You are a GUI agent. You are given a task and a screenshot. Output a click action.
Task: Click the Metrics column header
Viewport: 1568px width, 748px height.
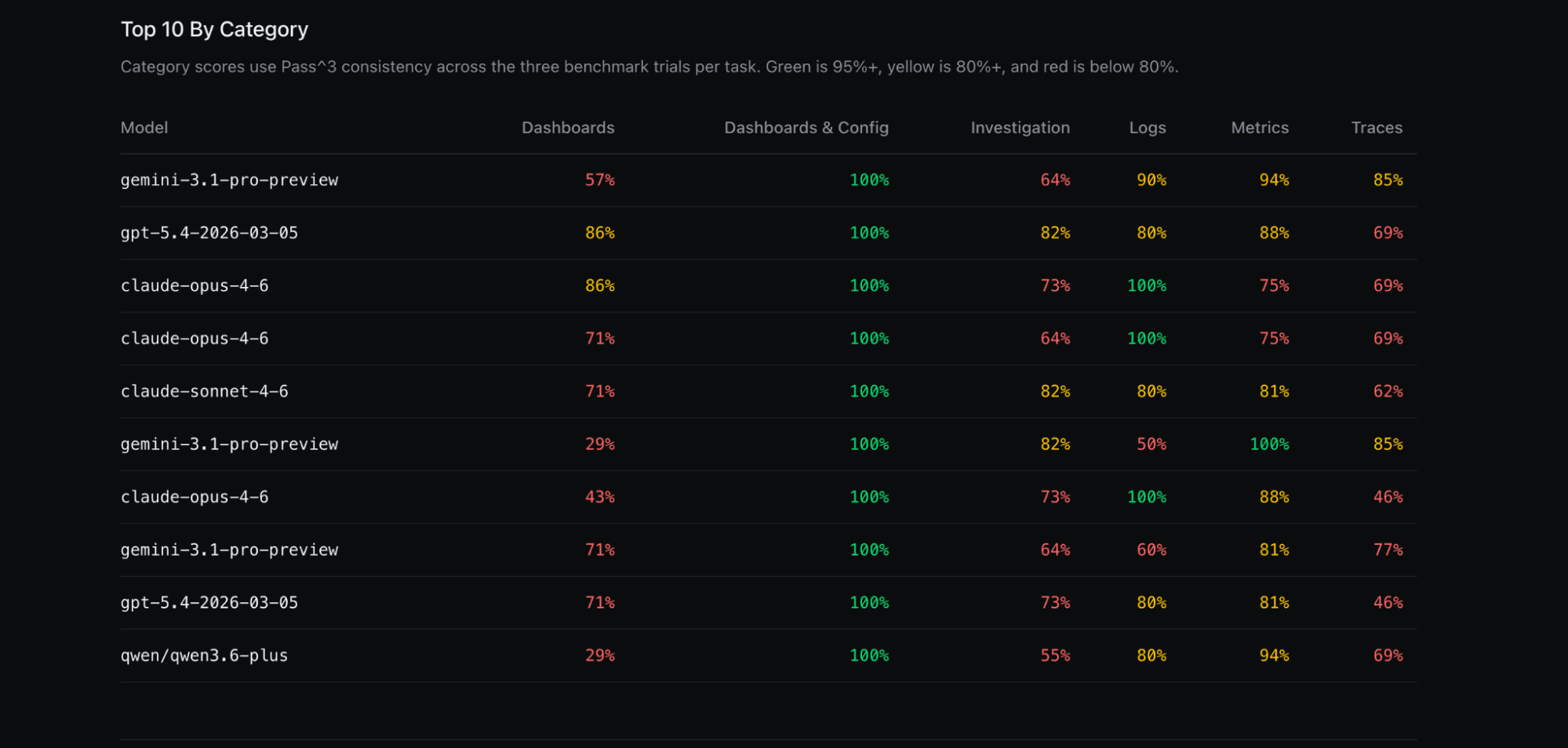pyautogui.click(x=1260, y=127)
